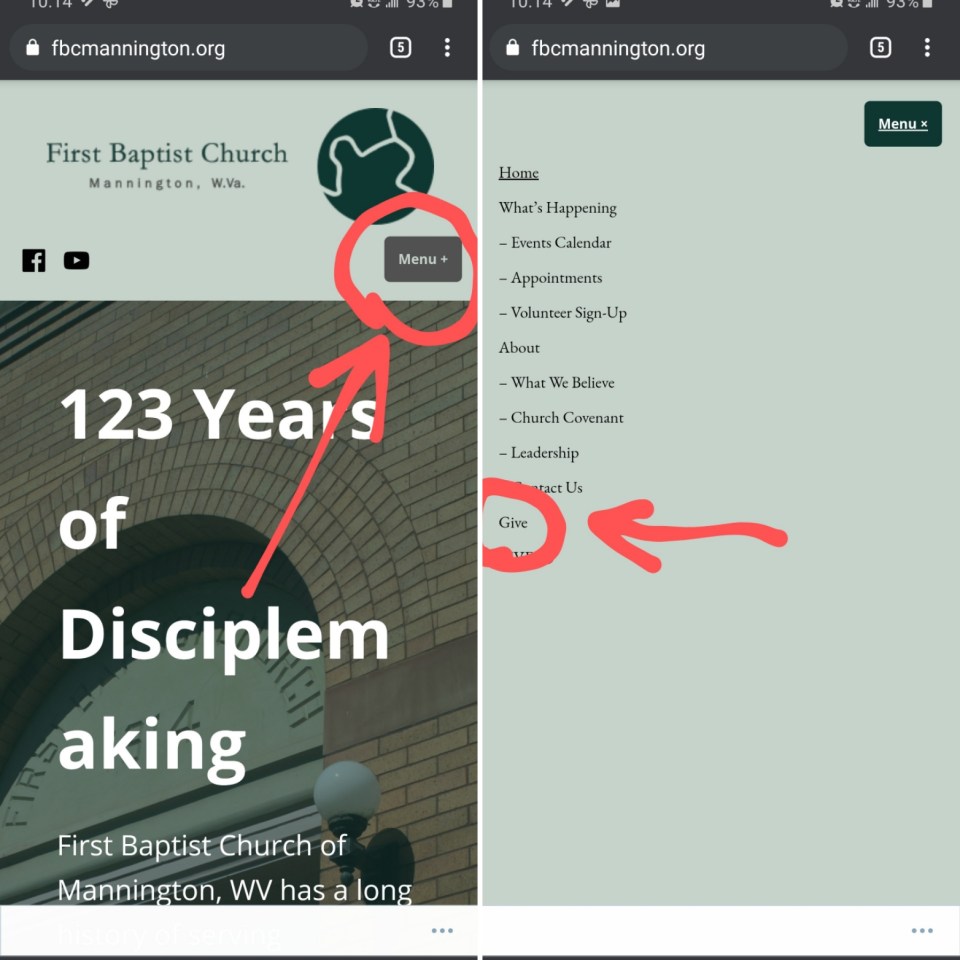Collapse the navigation with Menu ×

[903, 124]
